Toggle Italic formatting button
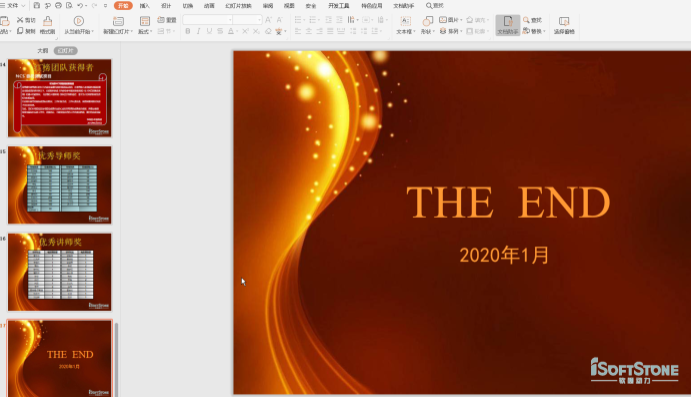 coord(198,31)
